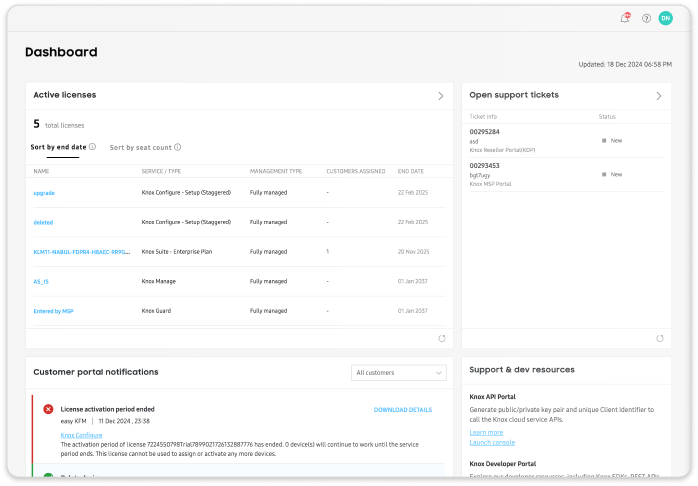Click the END DATE column header
698x486 pixels.
410,171
